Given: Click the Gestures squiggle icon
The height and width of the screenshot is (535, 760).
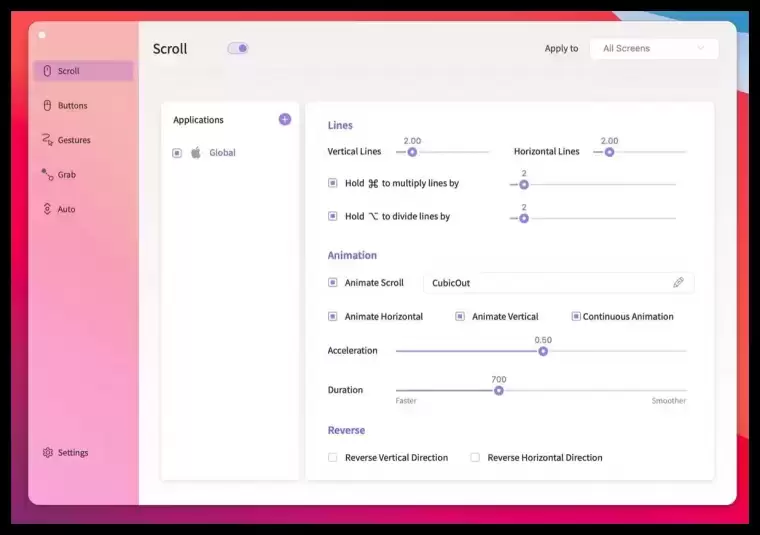Looking at the screenshot, I should [x=47, y=140].
